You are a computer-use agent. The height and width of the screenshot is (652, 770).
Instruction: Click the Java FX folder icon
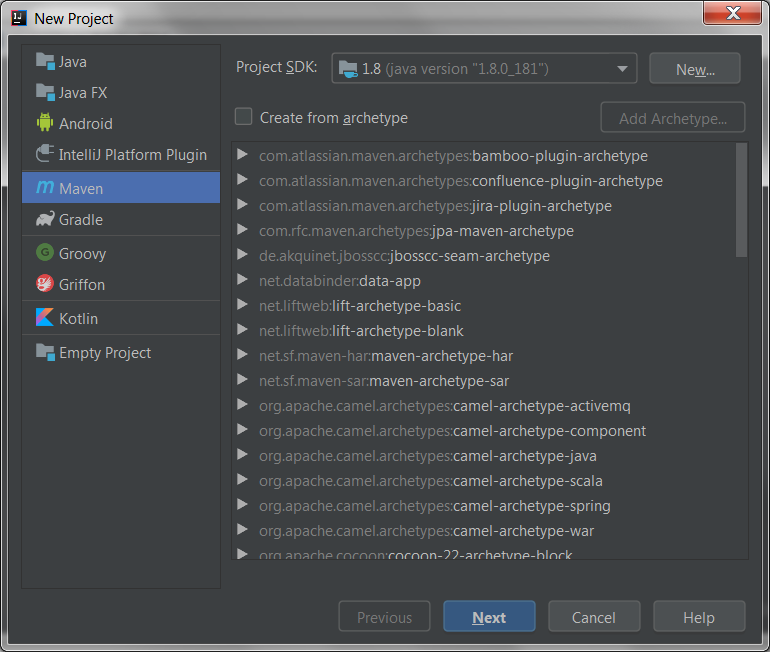45,92
